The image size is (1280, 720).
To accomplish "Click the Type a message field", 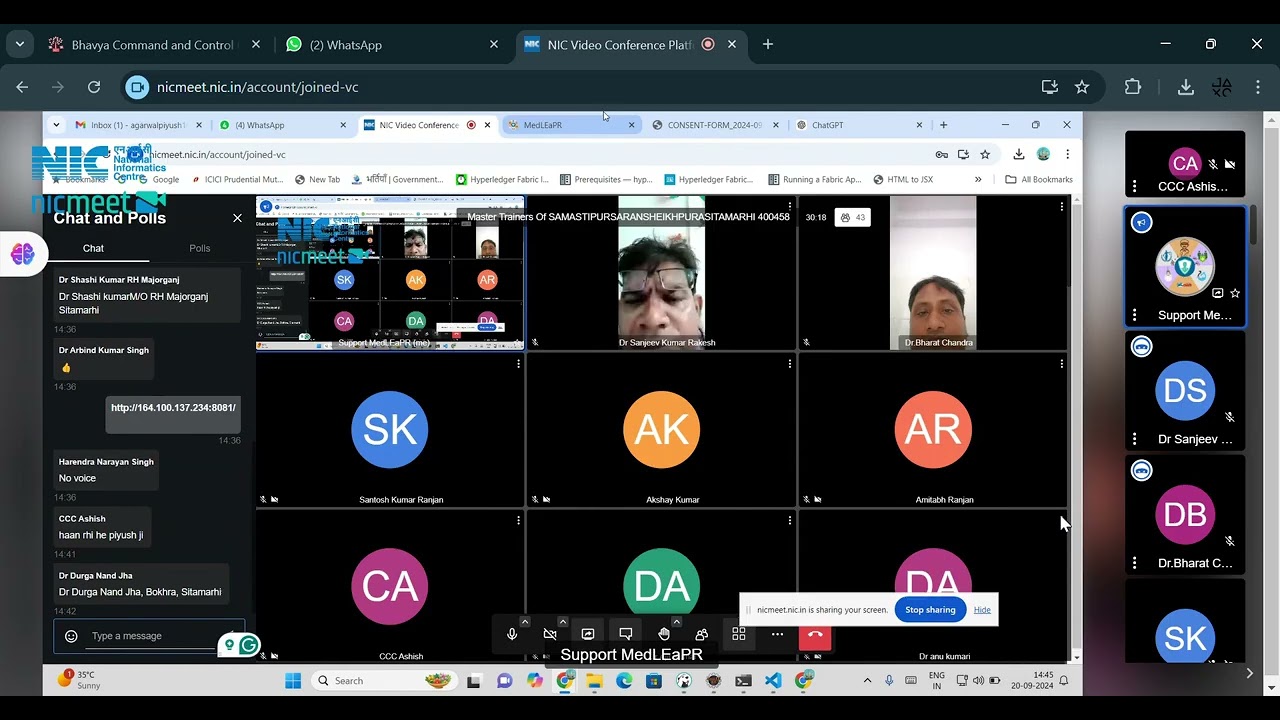I will tap(150, 636).
